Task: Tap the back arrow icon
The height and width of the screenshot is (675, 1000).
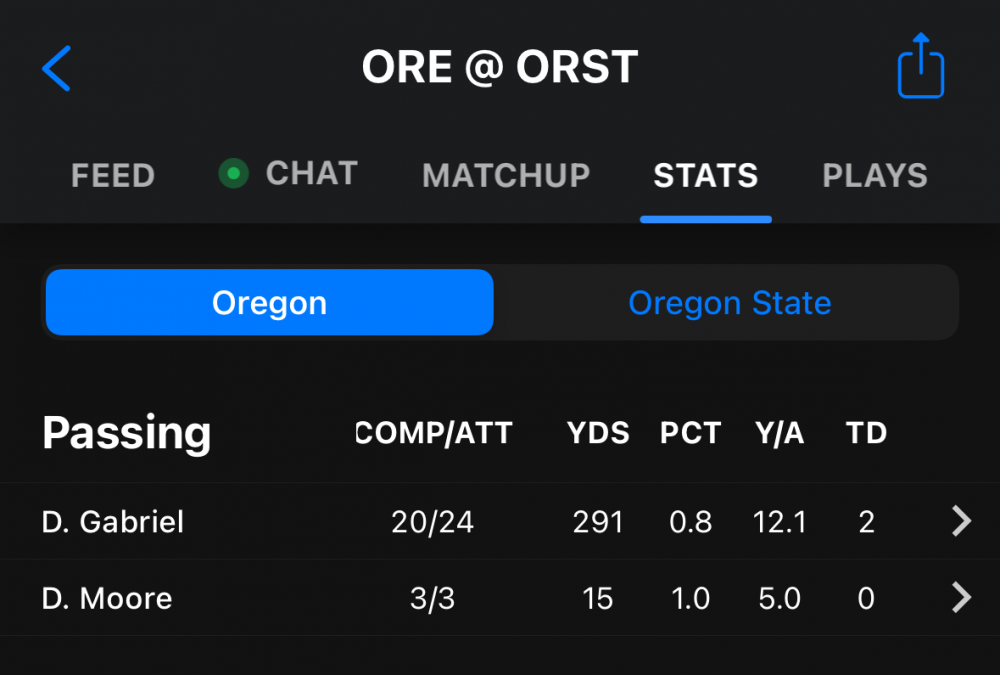Action: (57, 68)
